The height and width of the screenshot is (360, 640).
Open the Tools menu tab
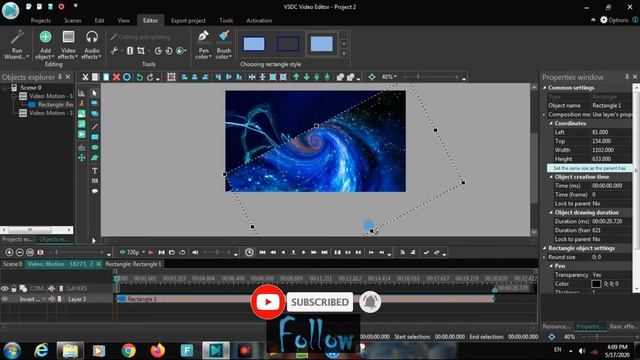pyautogui.click(x=226, y=20)
